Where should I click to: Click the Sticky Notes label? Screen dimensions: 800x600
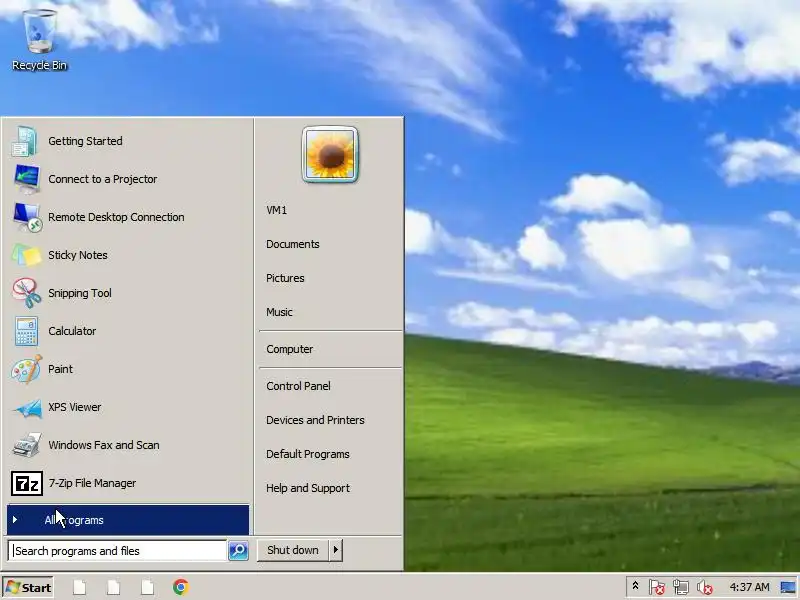click(x=78, y=255)
